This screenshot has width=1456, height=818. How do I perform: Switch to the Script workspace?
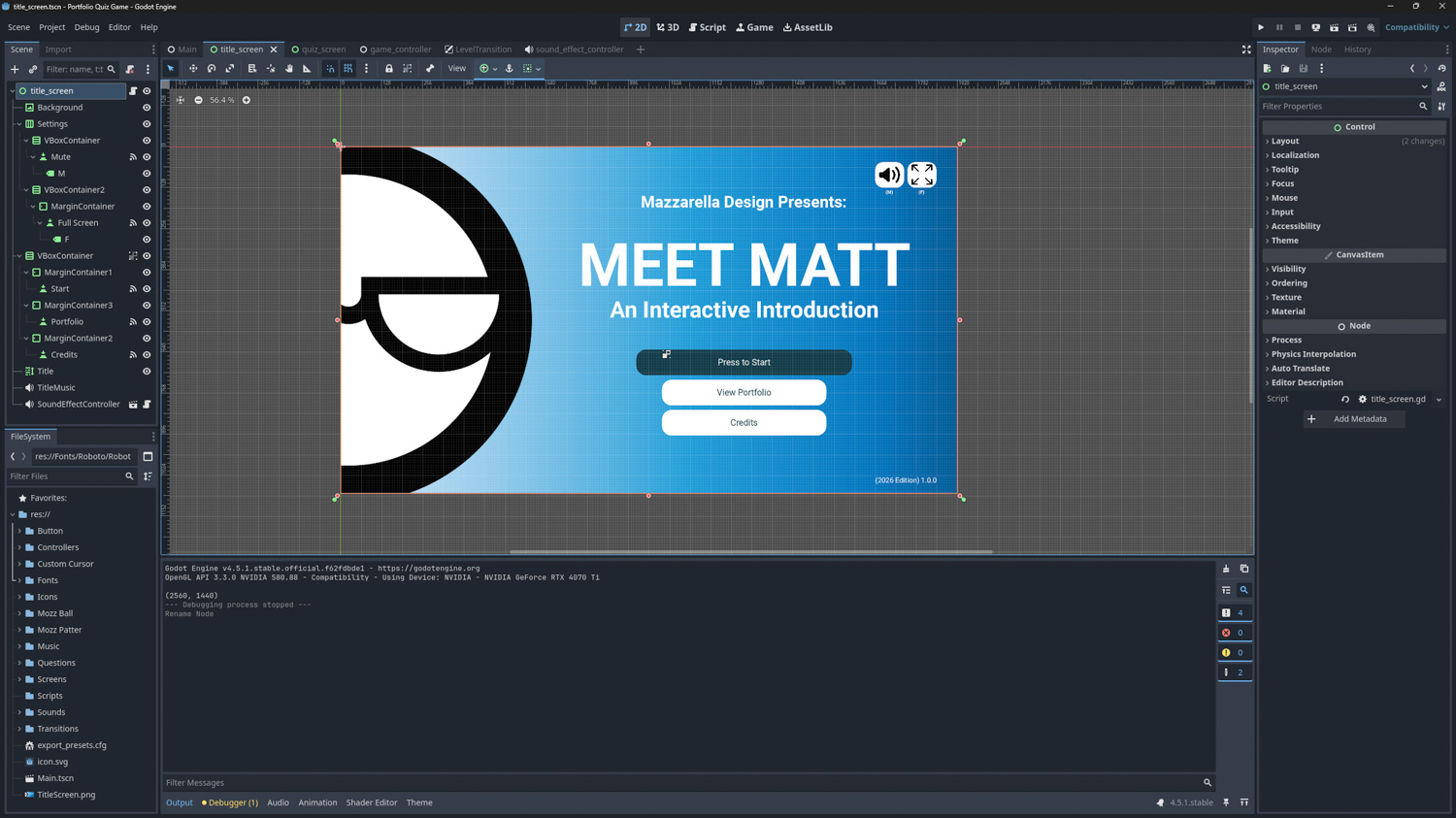(708, 27)
